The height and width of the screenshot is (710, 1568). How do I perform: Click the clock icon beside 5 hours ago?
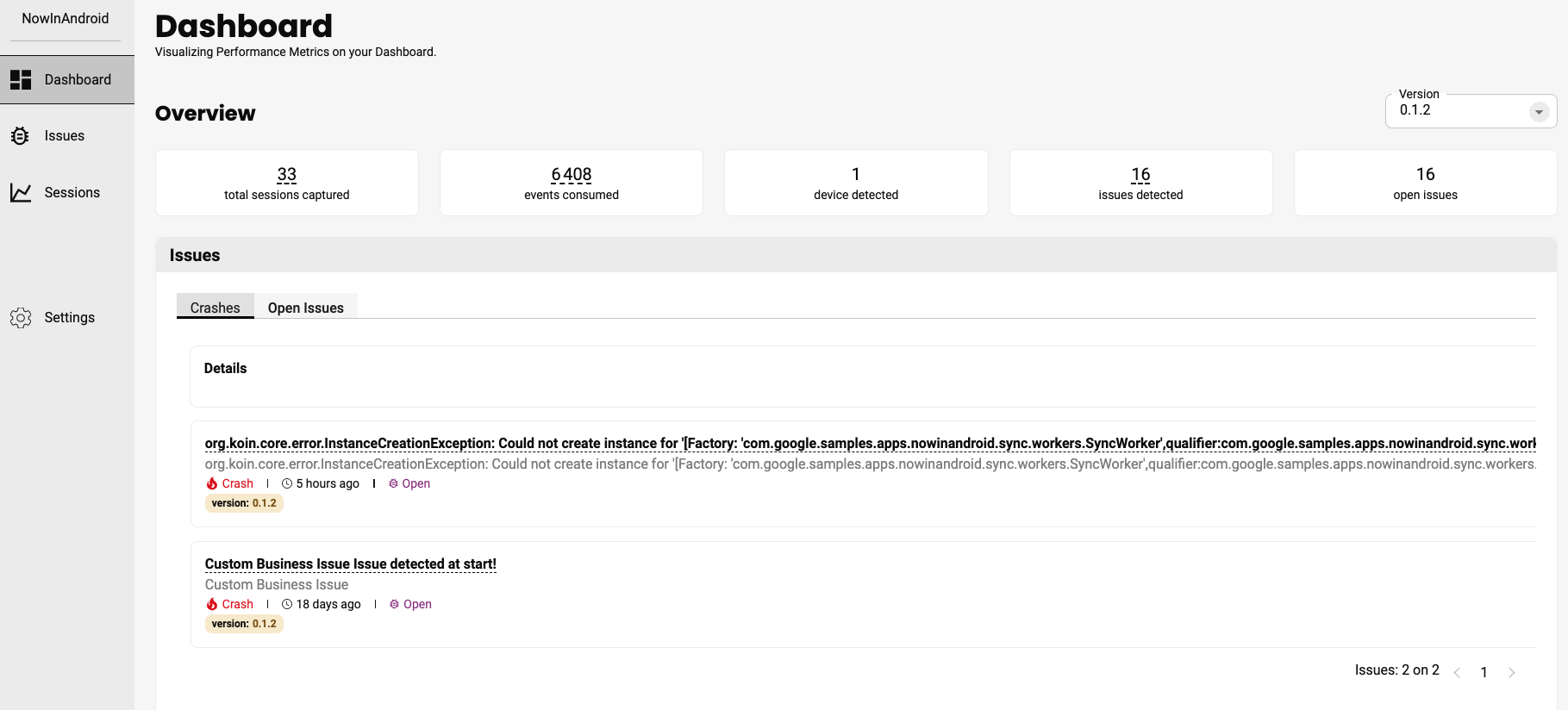pos(287,484)
